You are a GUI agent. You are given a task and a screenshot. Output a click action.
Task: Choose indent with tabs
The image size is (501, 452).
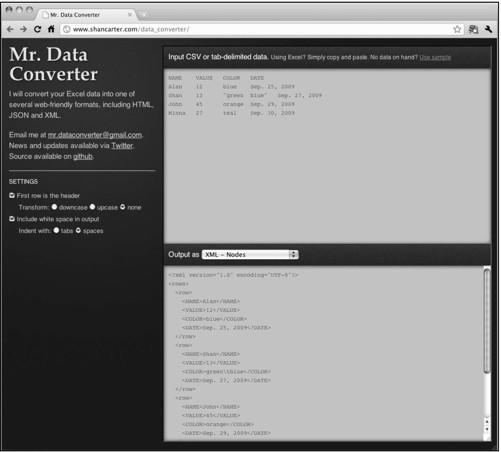[56, 230]
